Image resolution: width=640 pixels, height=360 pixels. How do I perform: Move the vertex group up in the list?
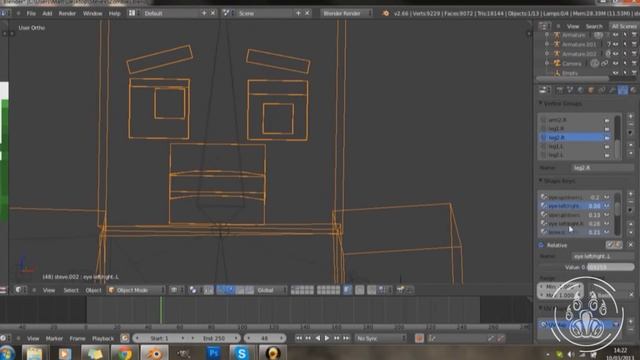point(631,145)
